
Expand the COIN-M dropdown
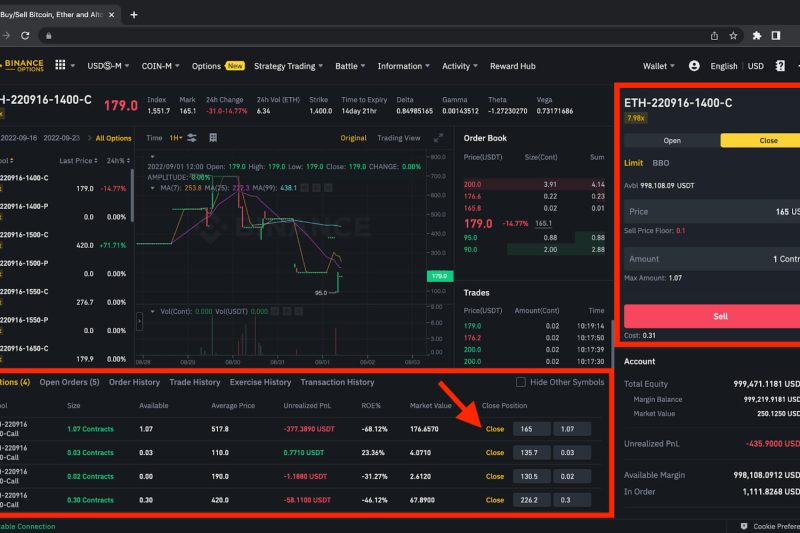coord(160,66)
